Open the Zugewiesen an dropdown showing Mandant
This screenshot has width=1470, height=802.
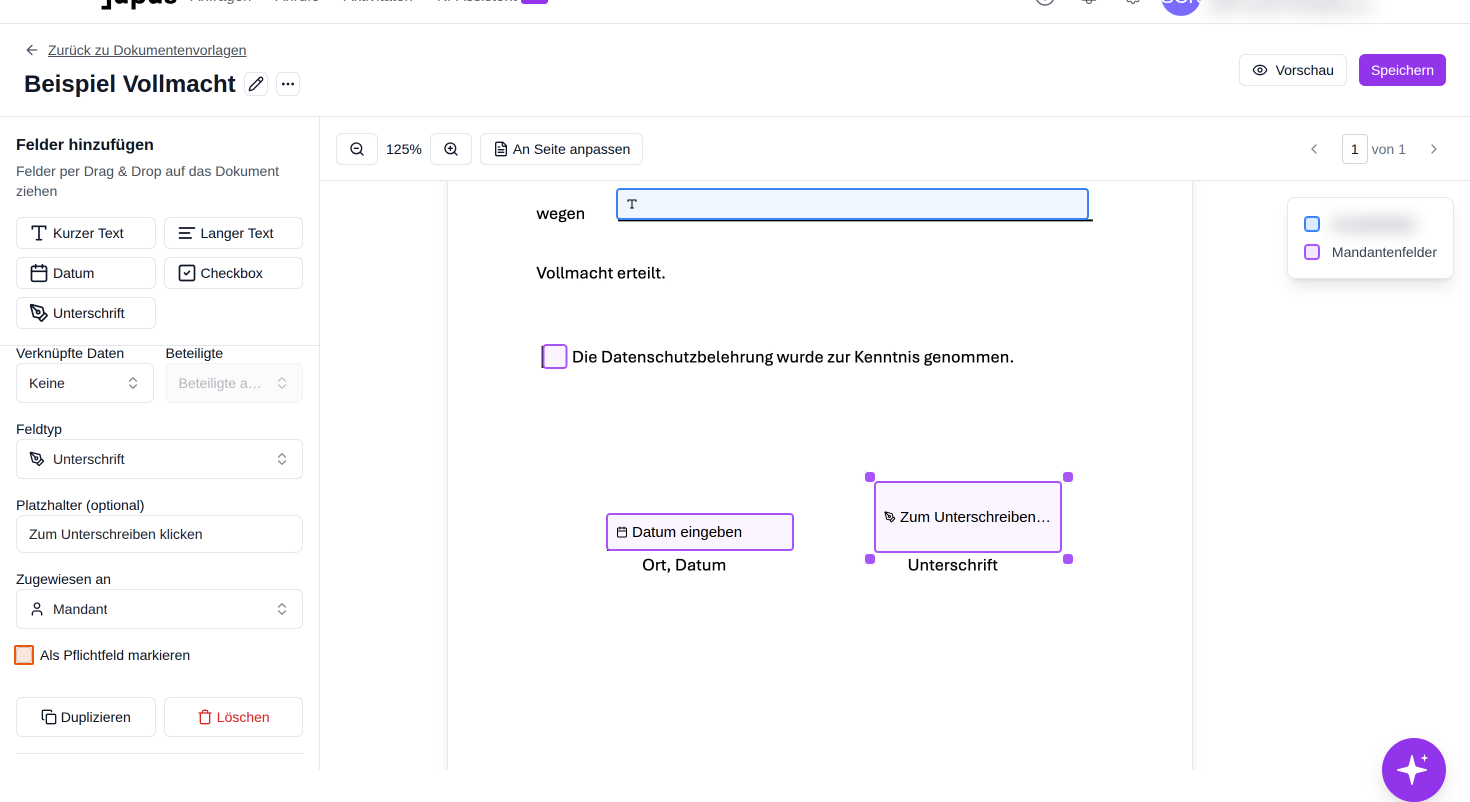[x=159, y=609]
